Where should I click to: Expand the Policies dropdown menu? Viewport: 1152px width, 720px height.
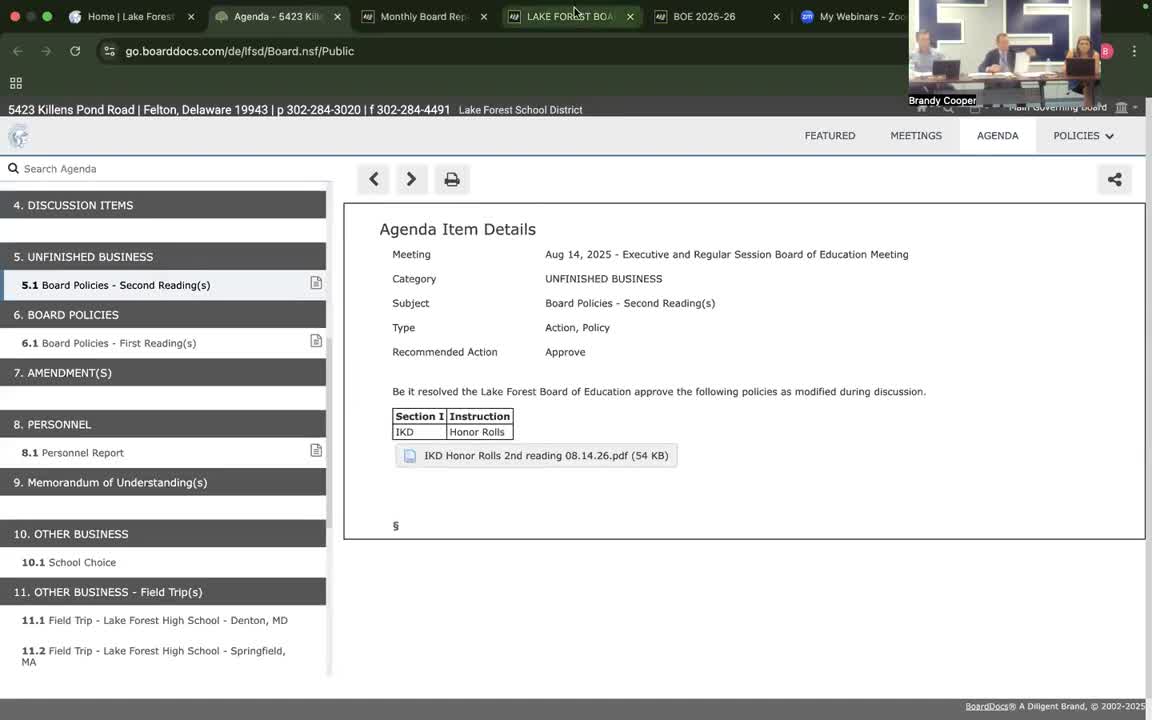(x=1083, y=136)
